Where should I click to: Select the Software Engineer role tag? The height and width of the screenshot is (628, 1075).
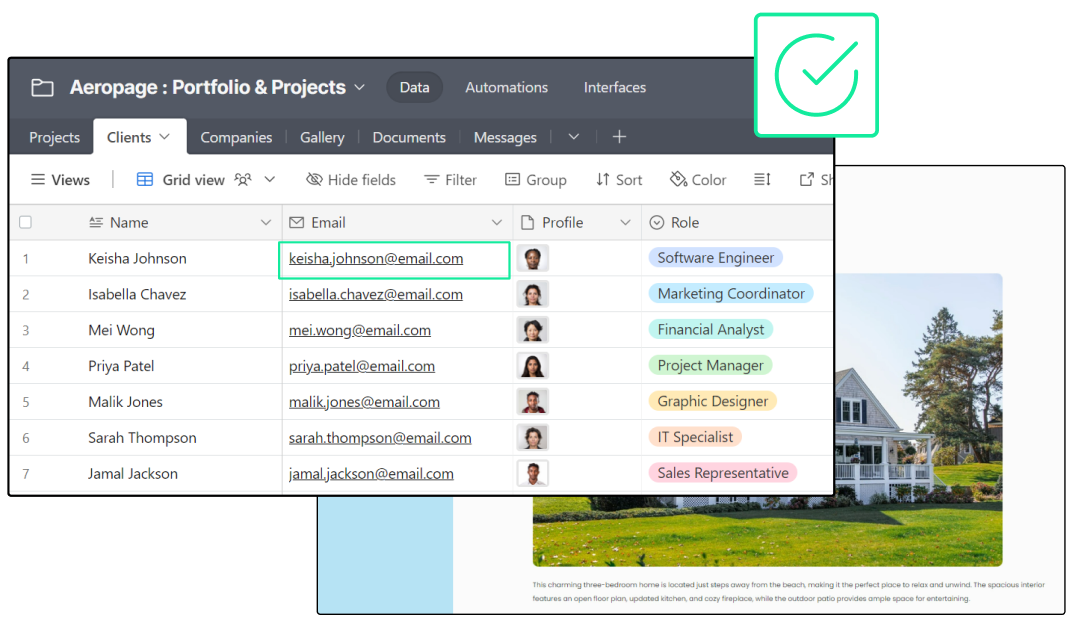coord(716,258)
